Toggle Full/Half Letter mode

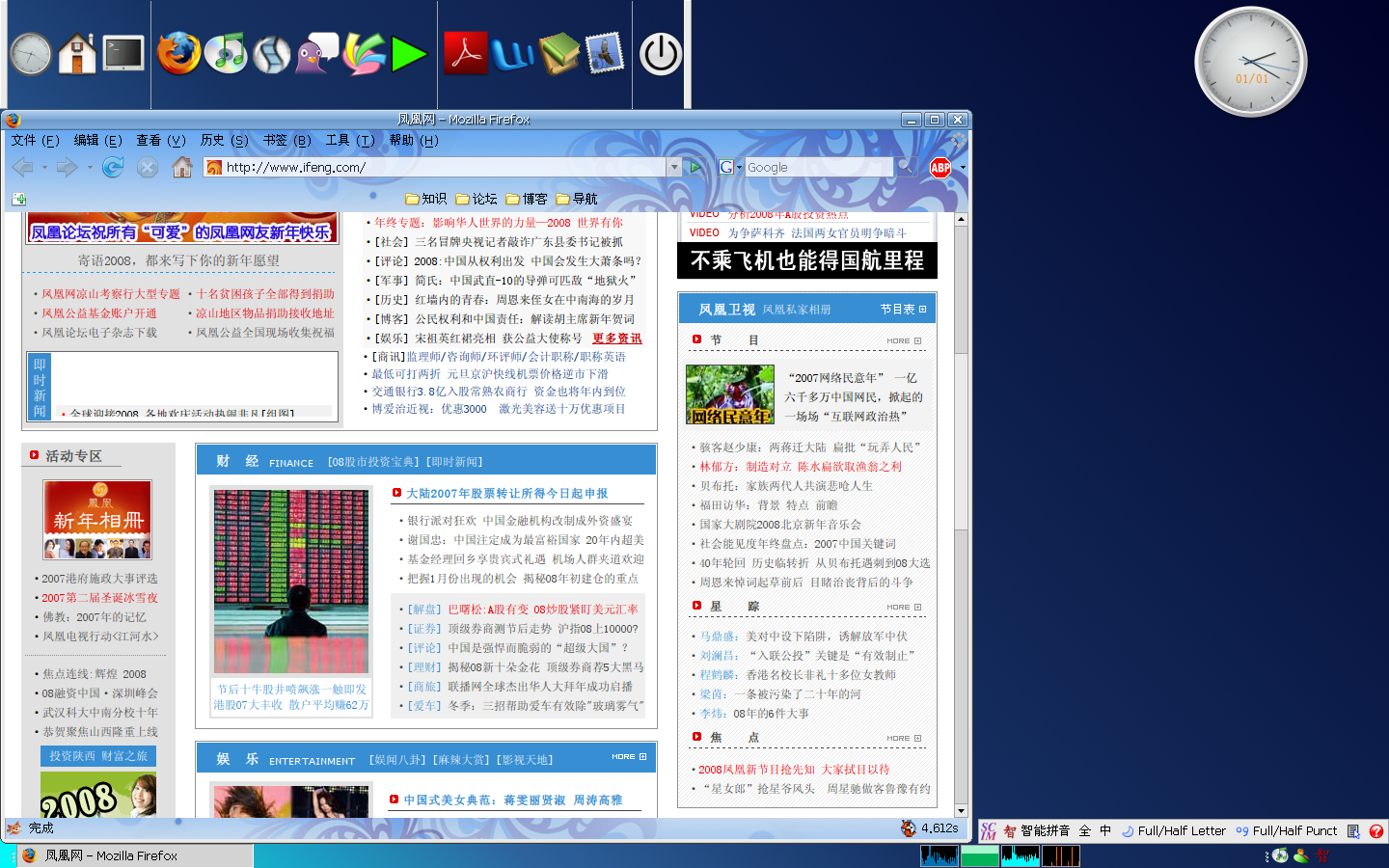[1174, 830]
